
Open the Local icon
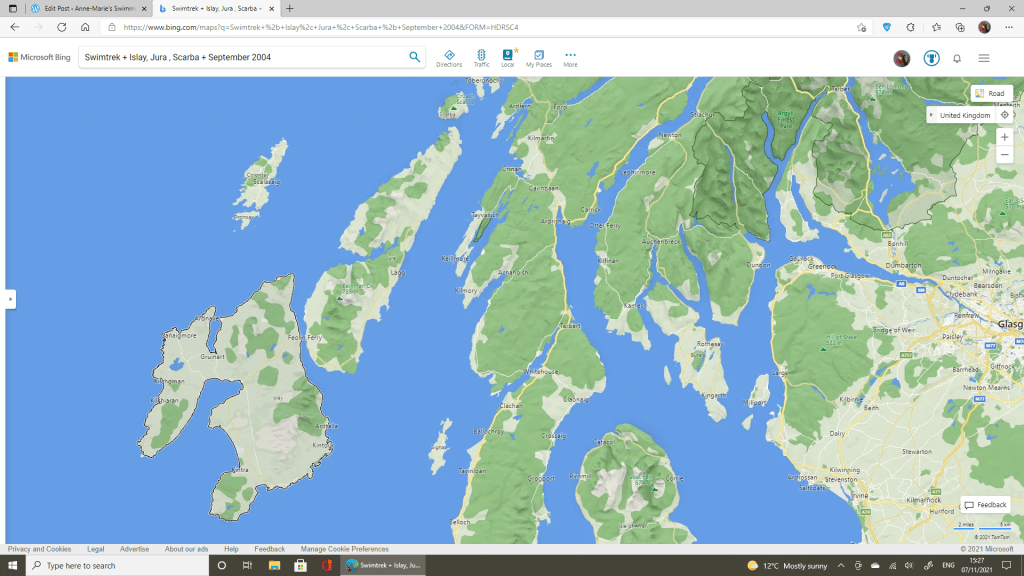pyautogui.click(x=508, y=57)
